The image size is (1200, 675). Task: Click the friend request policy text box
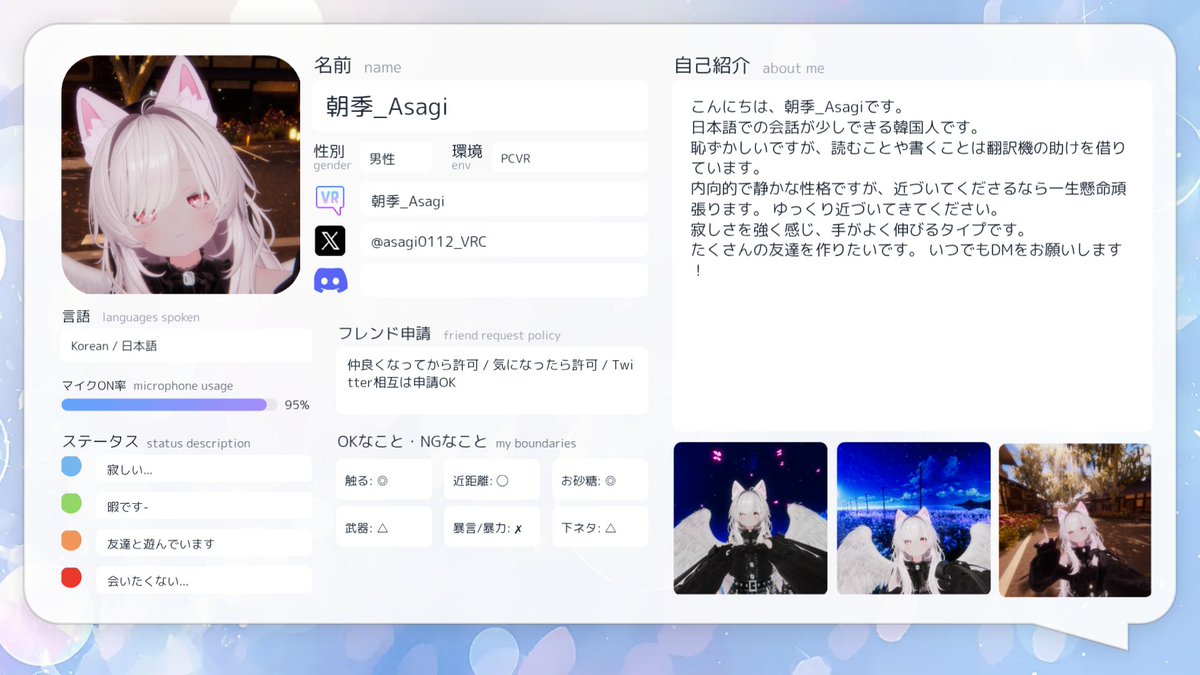click(492, 380)
